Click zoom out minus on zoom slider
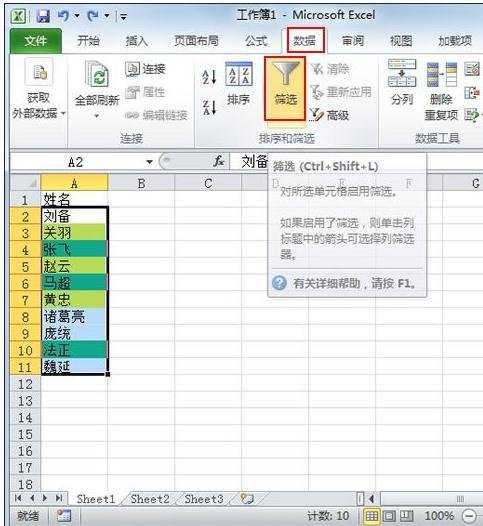Viewport: 483px width, 526px height. [470, 516]
